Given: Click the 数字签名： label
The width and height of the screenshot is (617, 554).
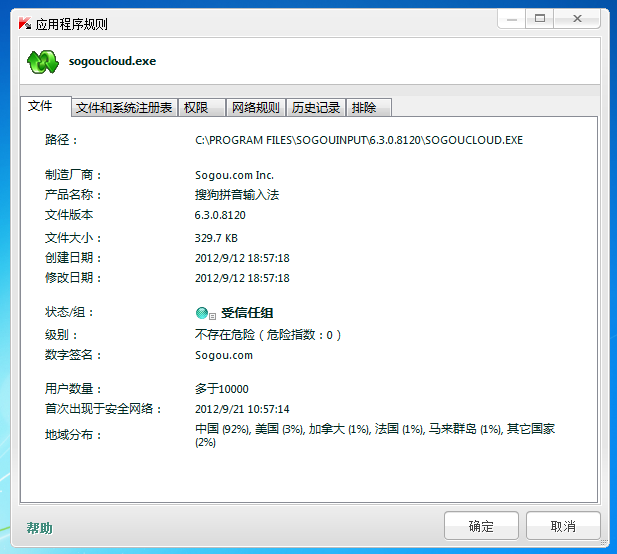Looking at the screenshot, I should click(73, 355).
